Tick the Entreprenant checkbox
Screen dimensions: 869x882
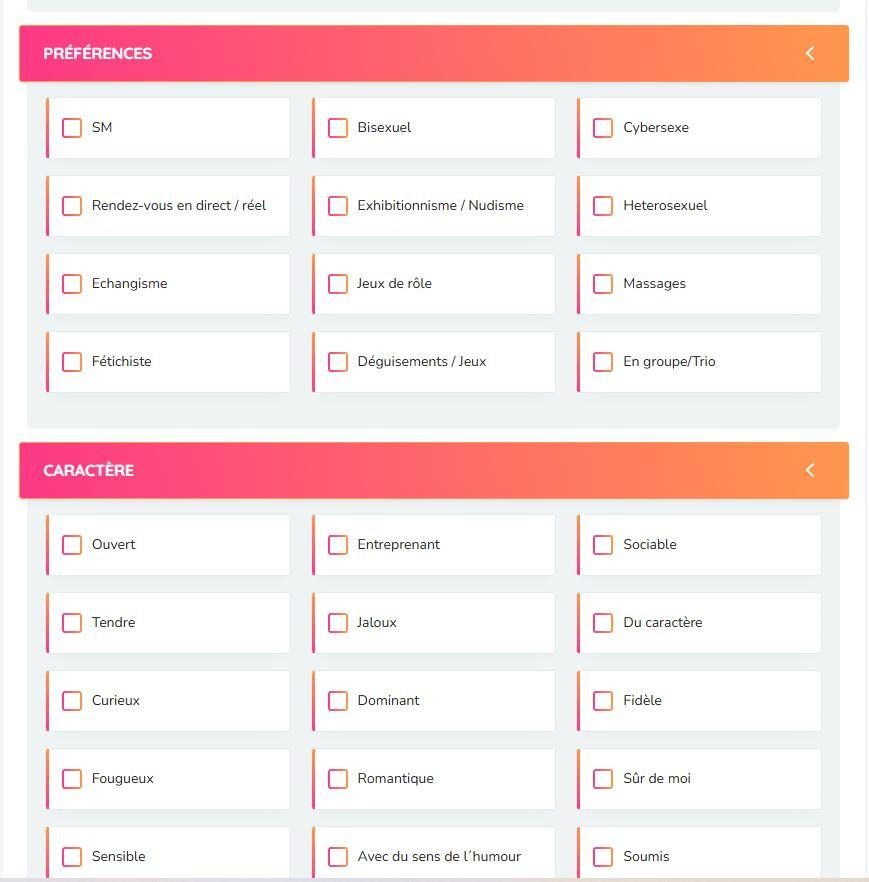coord(338,545)
